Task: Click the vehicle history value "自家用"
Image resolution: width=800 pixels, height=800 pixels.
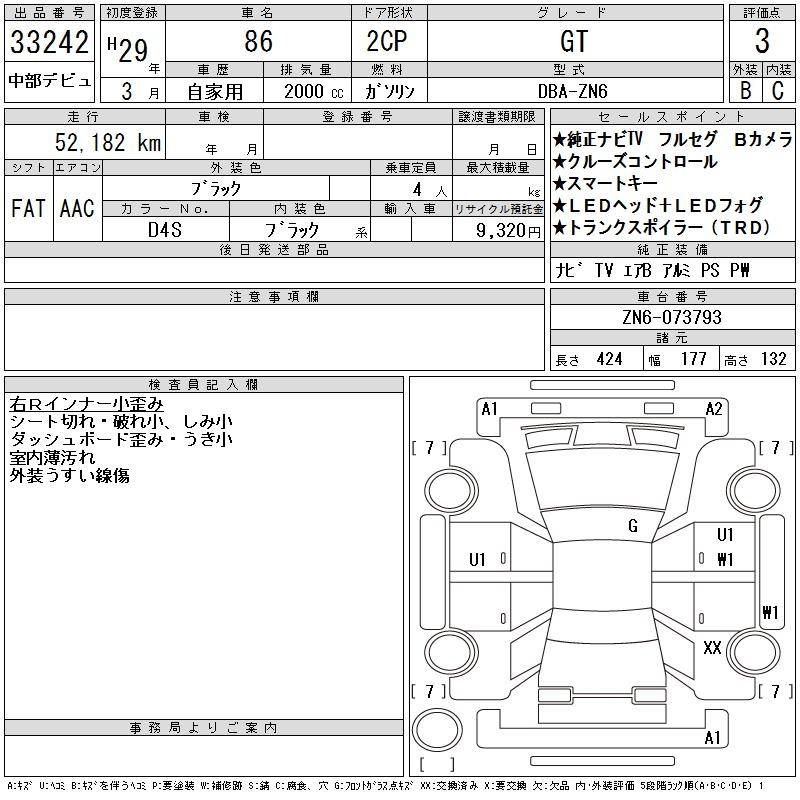Action: 215,92
